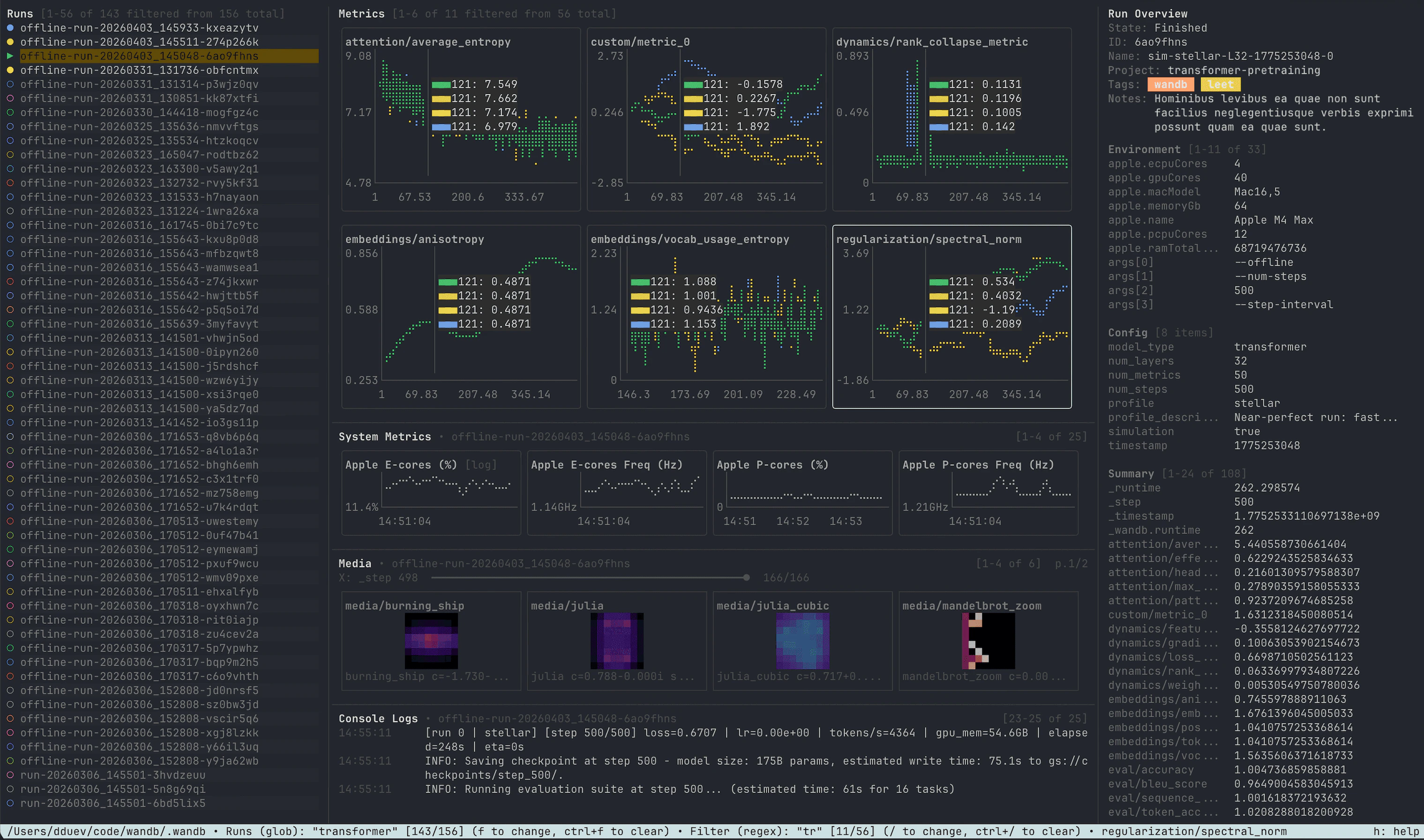The width and height of the screenshot is (1424, 840).
Task: Click the yellow status dot beside run 274p266k
Action: click(10, 42)
